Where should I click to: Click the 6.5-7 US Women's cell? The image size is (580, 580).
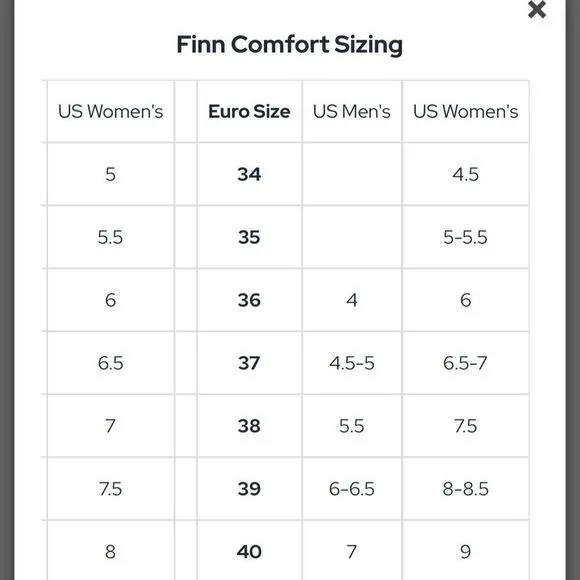(x=465, y=363)
